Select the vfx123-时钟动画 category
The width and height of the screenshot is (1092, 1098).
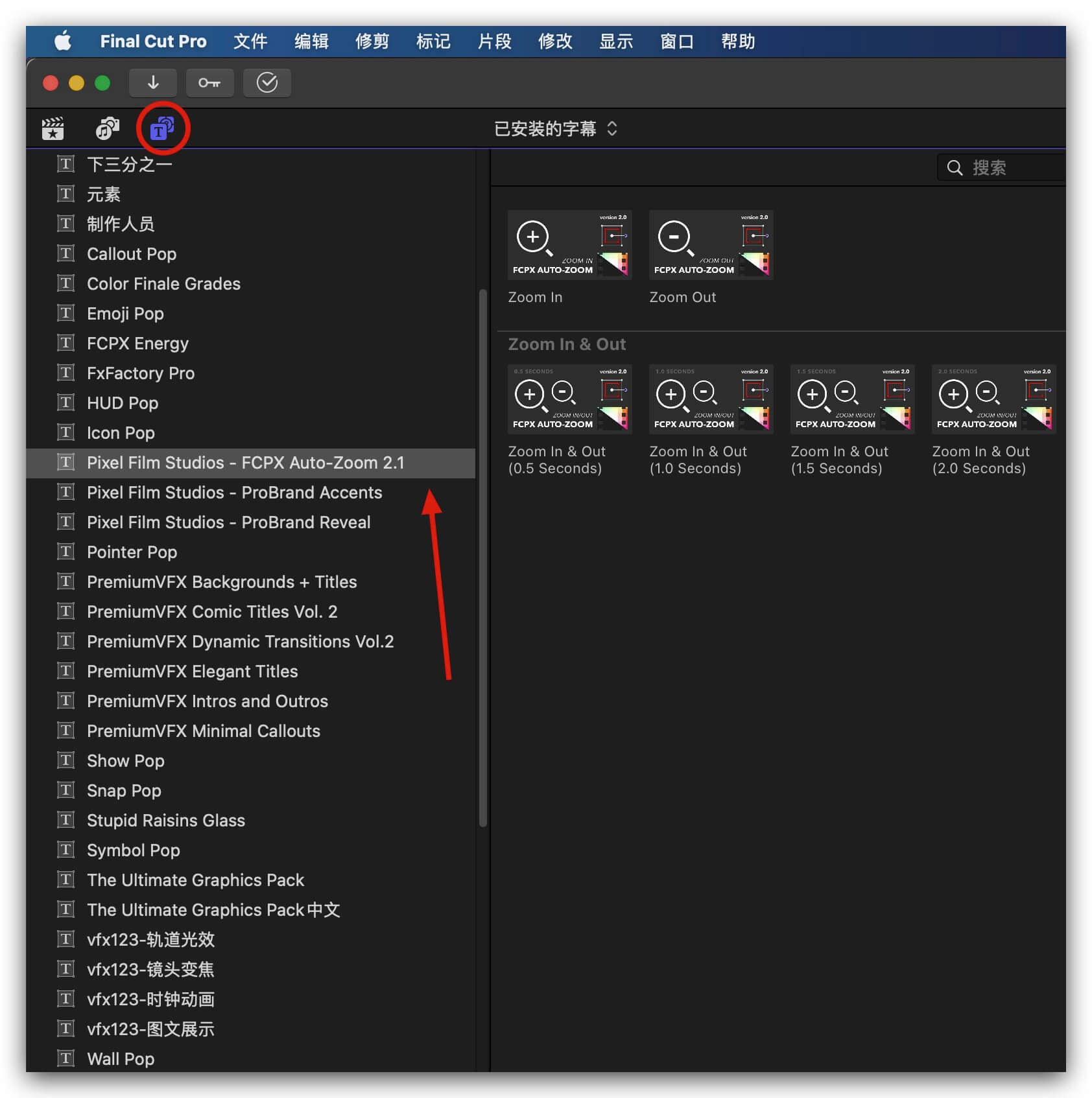tap(250, 999)
